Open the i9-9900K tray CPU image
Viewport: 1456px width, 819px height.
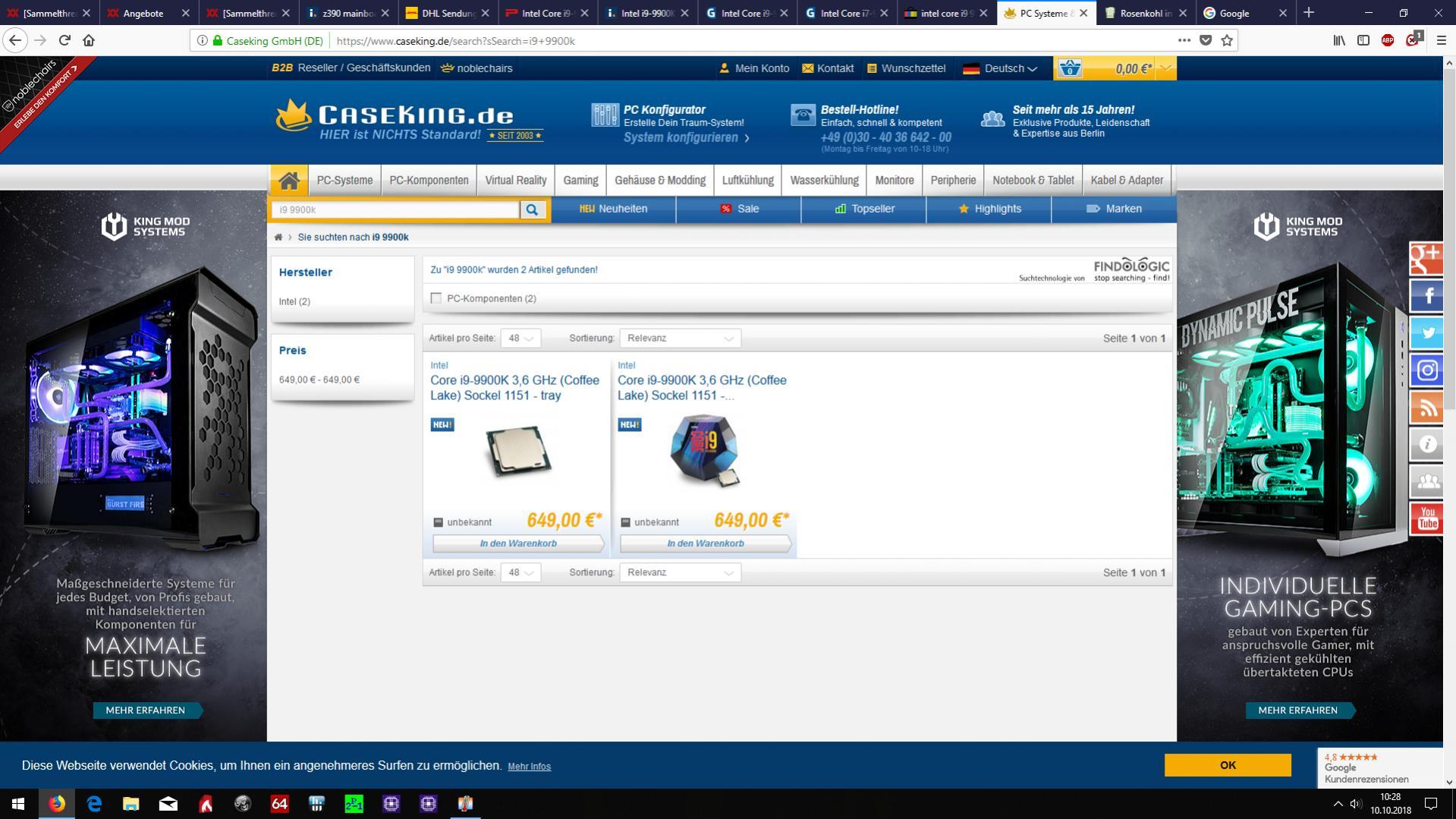518,451
